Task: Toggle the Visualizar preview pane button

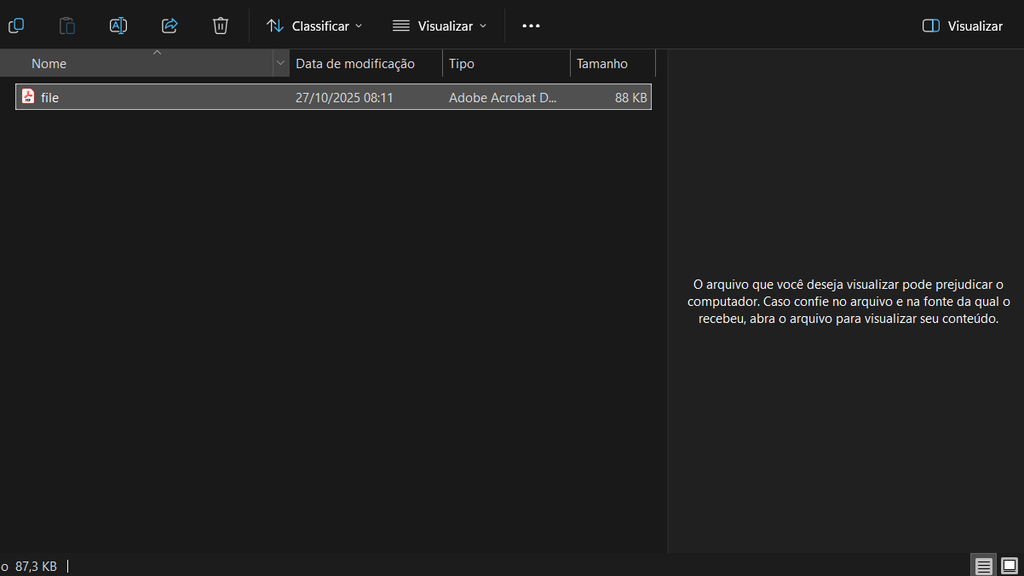Action: [962, 26]
